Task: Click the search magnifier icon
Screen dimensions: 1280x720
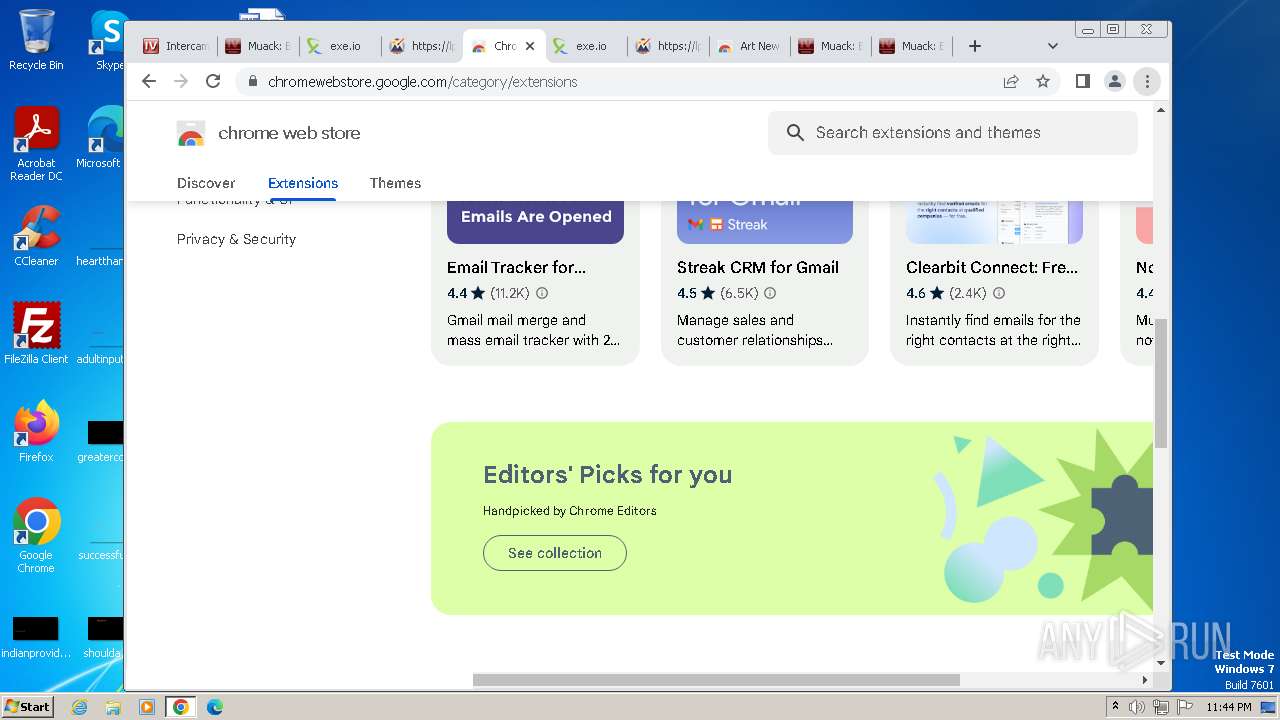Action: pos(795,133)
